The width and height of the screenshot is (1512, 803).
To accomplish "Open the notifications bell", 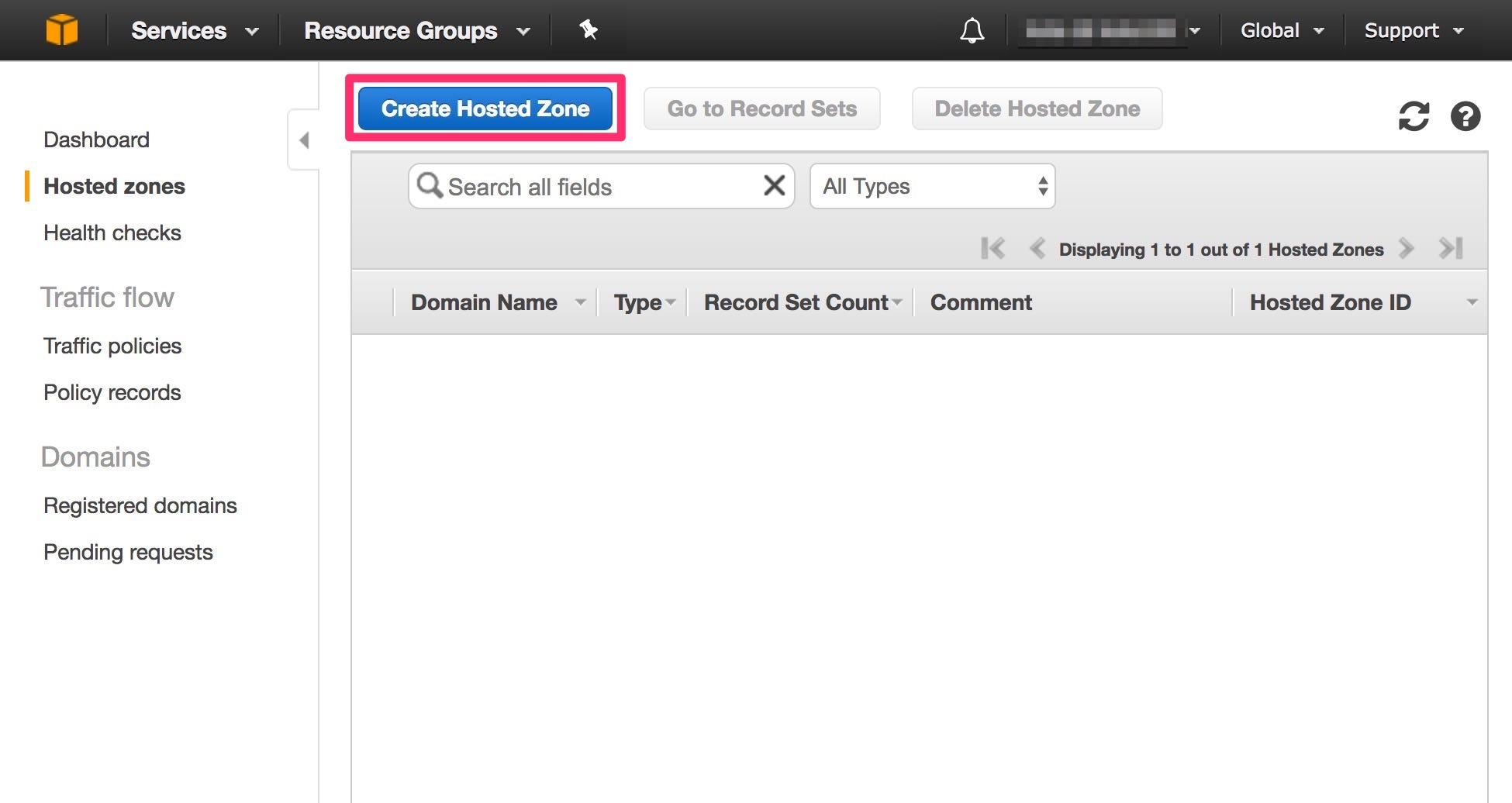I will pos(972,30).
